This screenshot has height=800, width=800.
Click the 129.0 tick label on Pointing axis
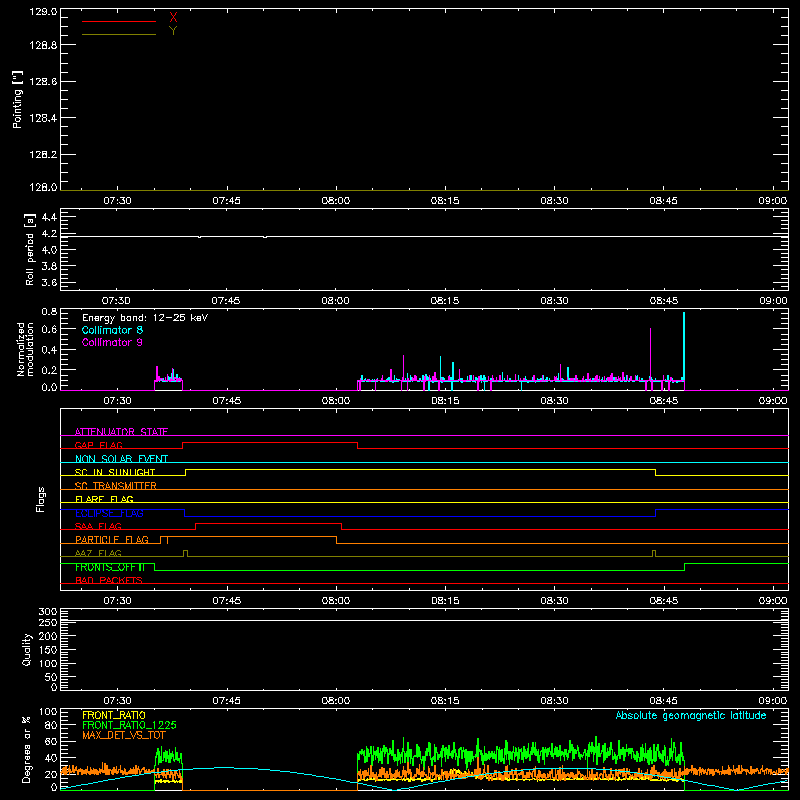point(43,12)
